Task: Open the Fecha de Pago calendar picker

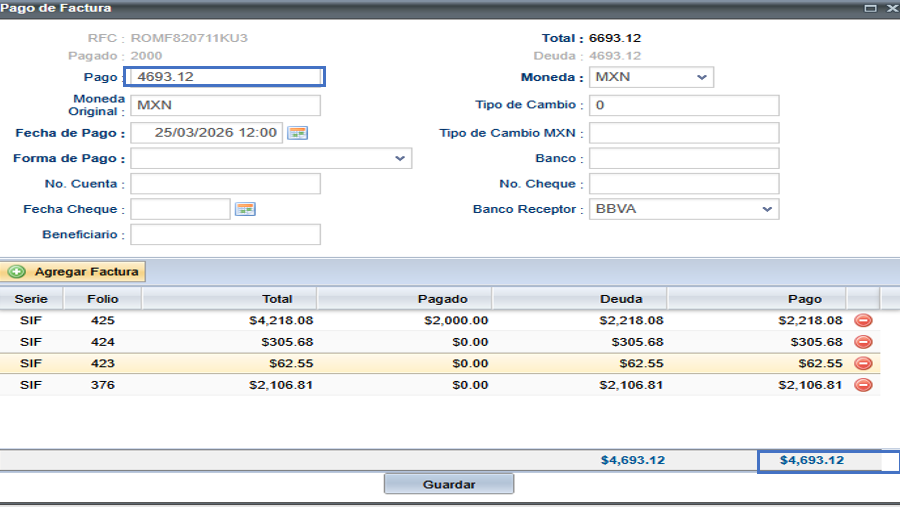Action: (x=298, y=133)
